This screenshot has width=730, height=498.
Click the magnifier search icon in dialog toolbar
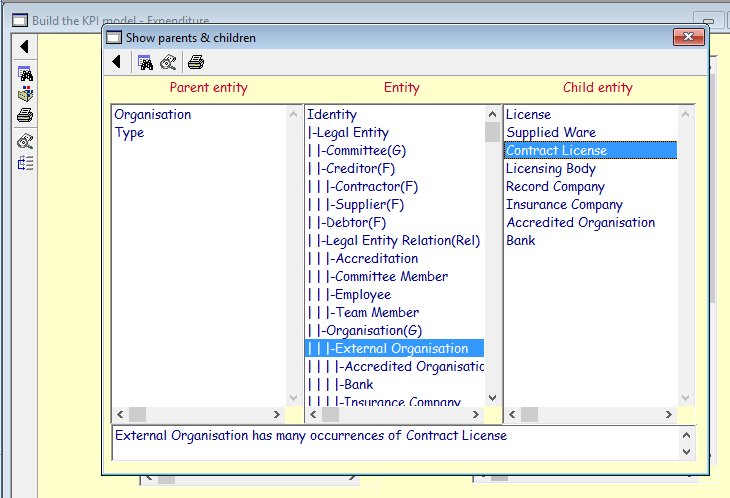click(x=168, y=62)
